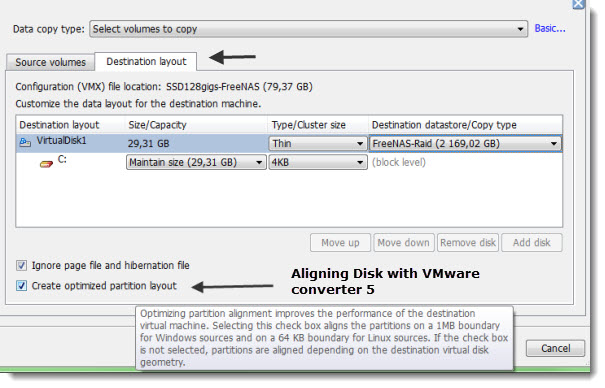Image resolution: width=605 pixels, height=388 pixels.
Task: Click the SSD128gigs-FreeNAS (79,37 GB) location text
Action: [x=239, y=86]
